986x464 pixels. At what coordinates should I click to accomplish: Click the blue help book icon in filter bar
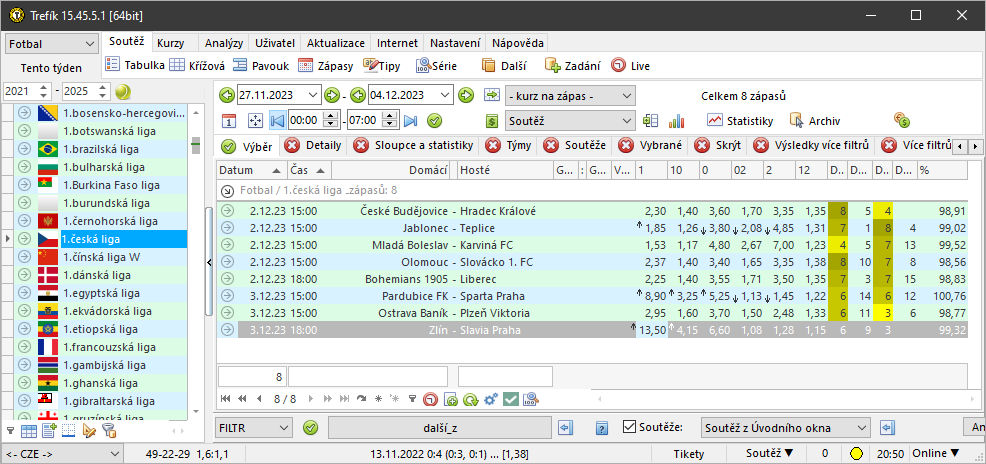602,428
